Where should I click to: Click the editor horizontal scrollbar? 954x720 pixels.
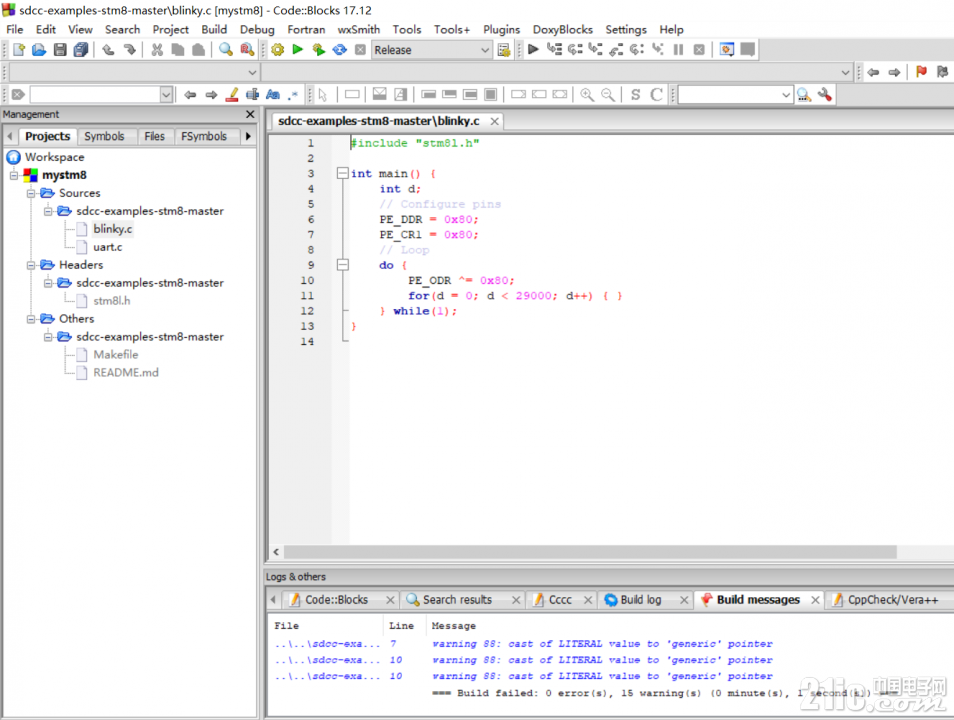[x=590, y=552]
